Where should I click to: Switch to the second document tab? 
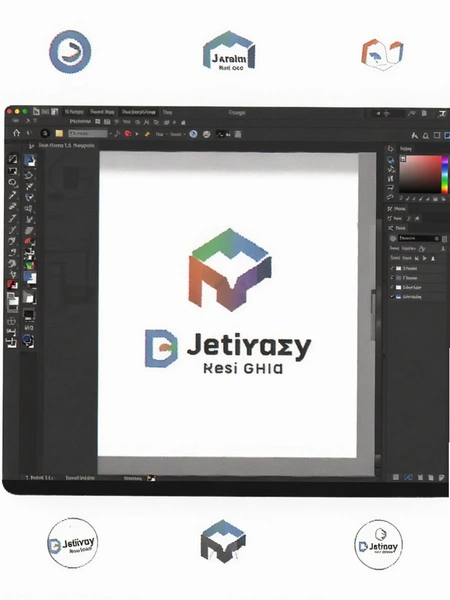click(102, 112)
